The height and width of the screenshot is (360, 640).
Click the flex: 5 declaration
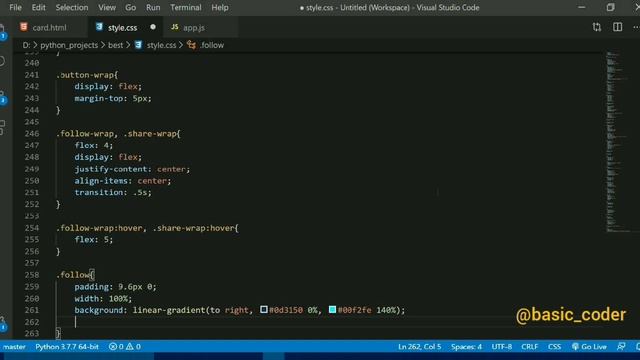point(93,240)
